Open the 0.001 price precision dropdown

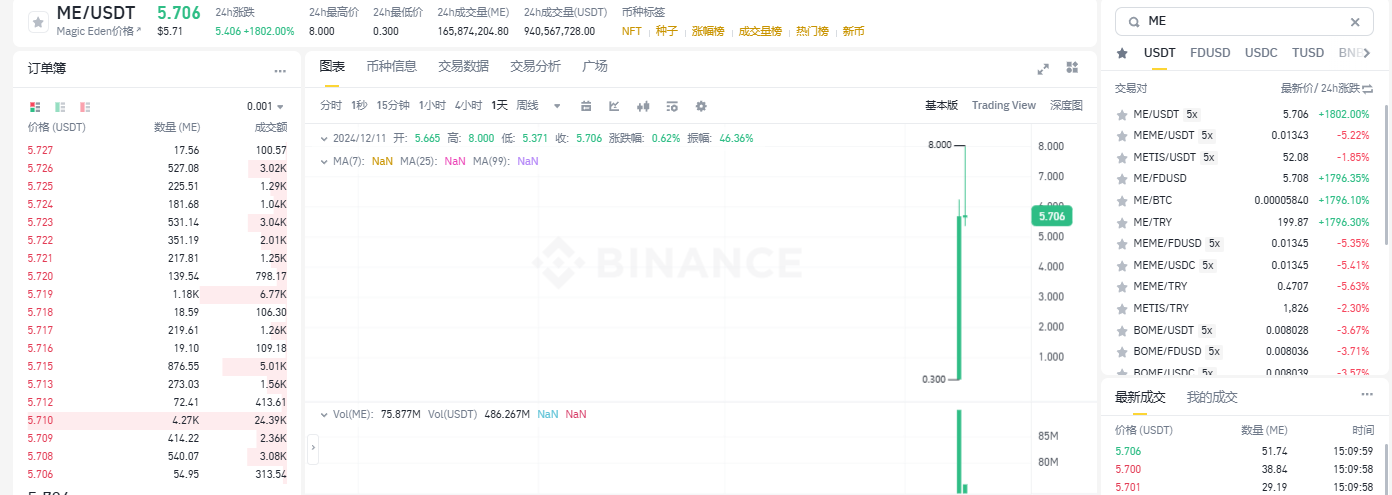(x=265, y=106)
